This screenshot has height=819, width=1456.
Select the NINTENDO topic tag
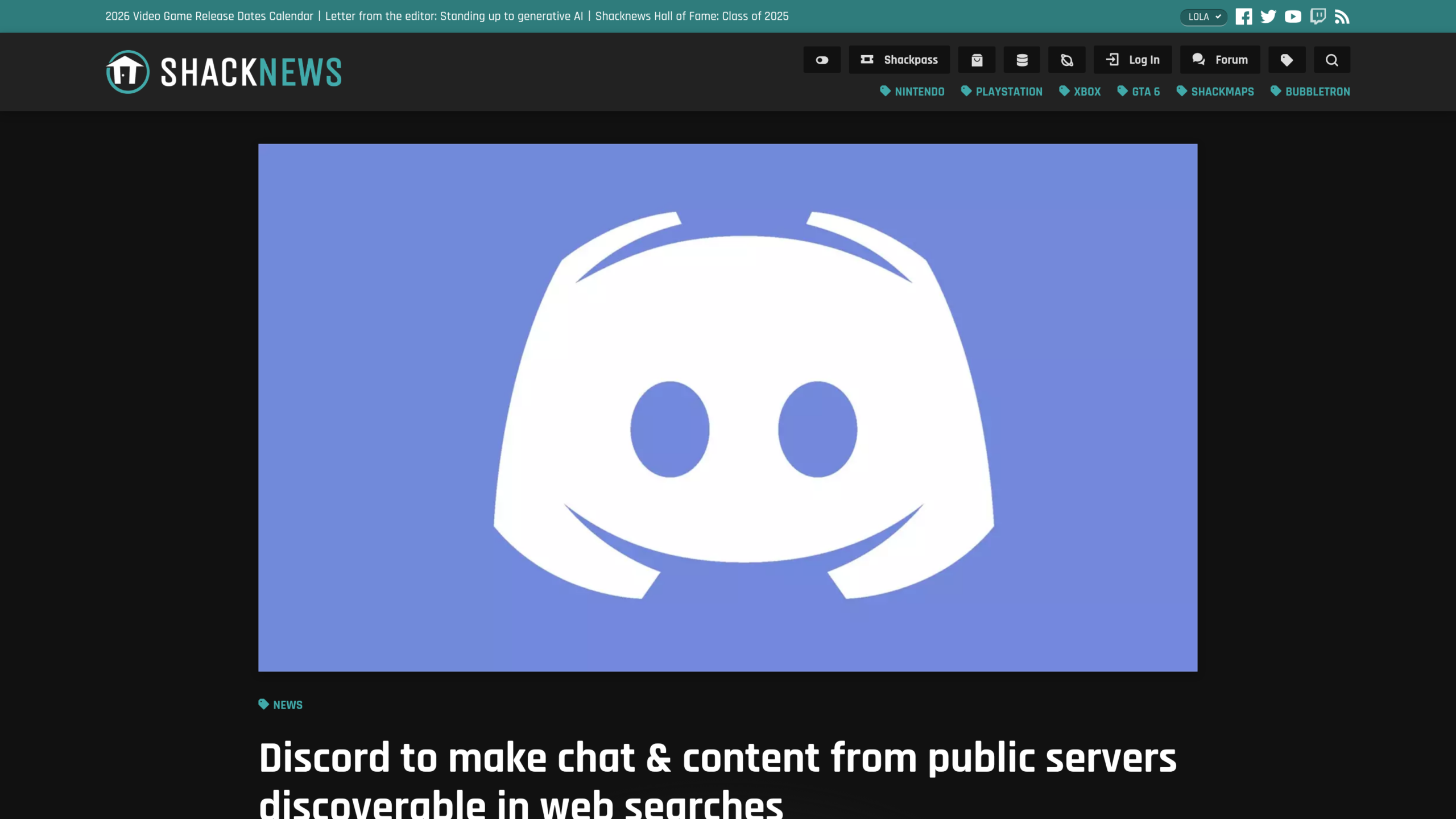click(x=912, y=92)
